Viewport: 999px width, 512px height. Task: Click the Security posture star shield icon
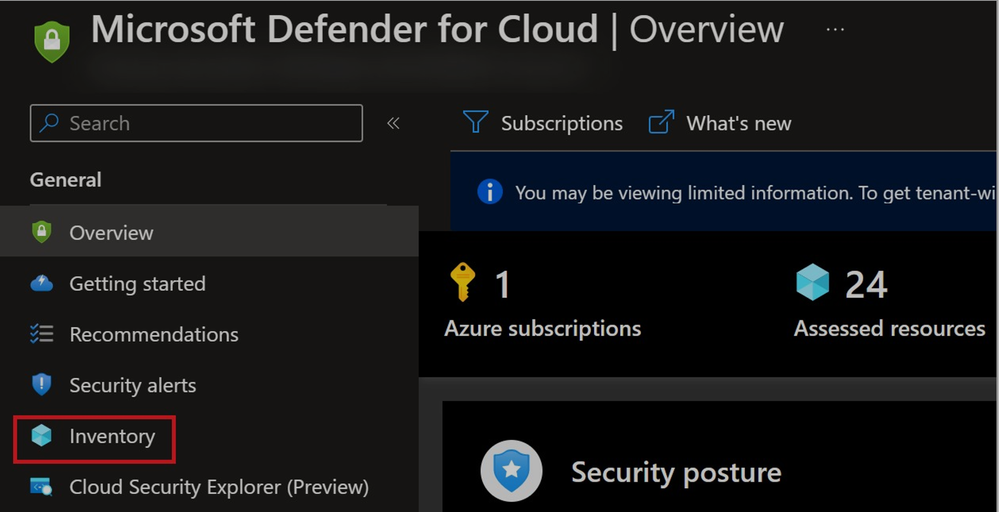512,471
